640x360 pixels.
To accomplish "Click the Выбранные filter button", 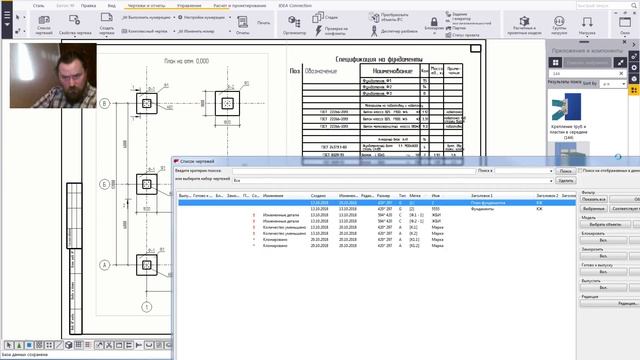I will click(x=594, y=209).
